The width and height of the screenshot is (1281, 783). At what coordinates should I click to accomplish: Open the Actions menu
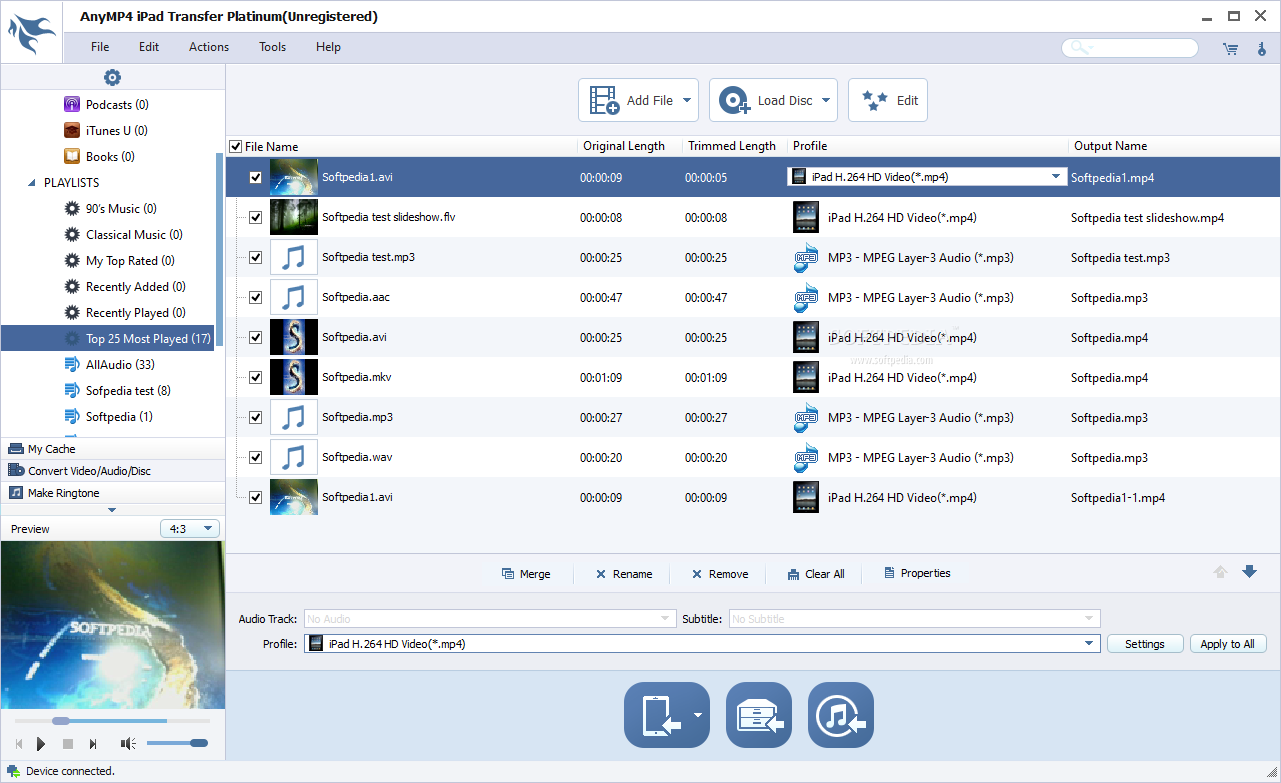209,47
